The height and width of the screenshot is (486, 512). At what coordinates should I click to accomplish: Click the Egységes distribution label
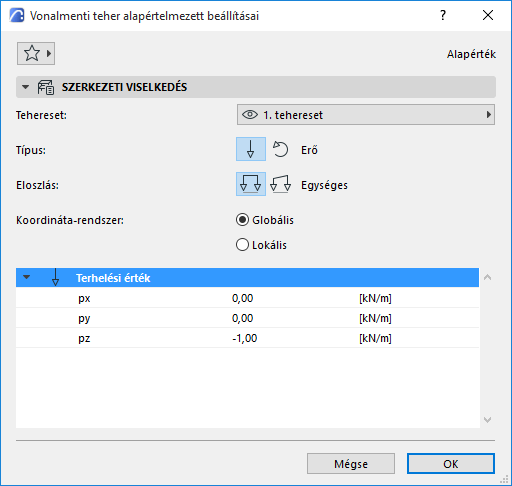coord(324,185)
